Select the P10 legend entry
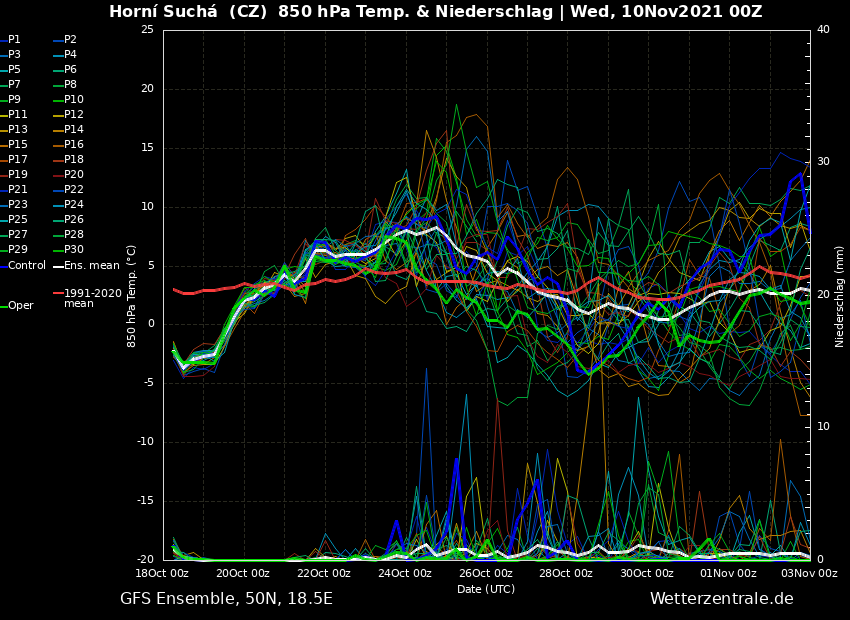 (74, 100)
